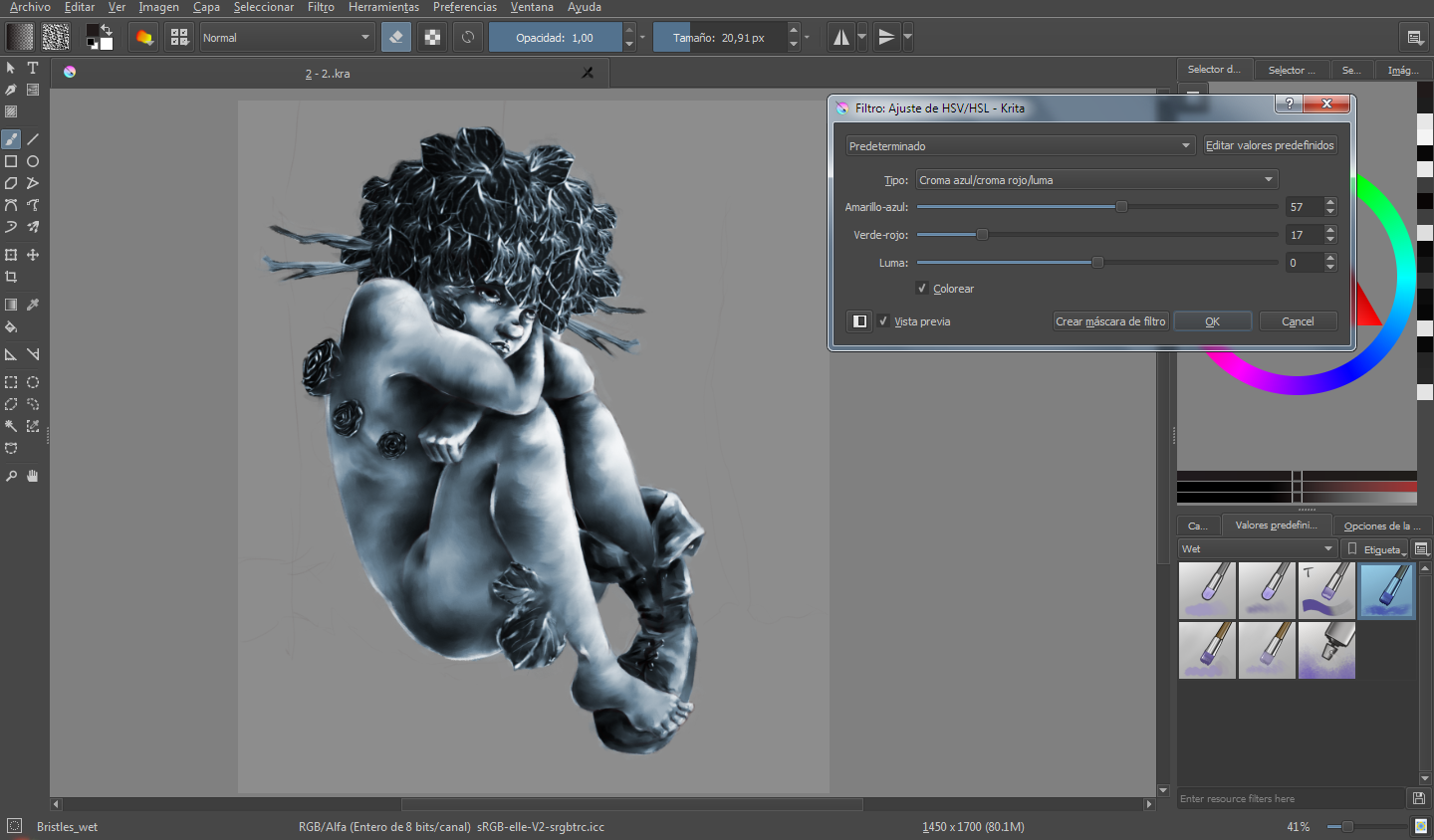This screenshot has width=1434, height=840.
Task: Uncheck the Colorear checkbox
Action: pyautogui.click(x=922, y=289)
